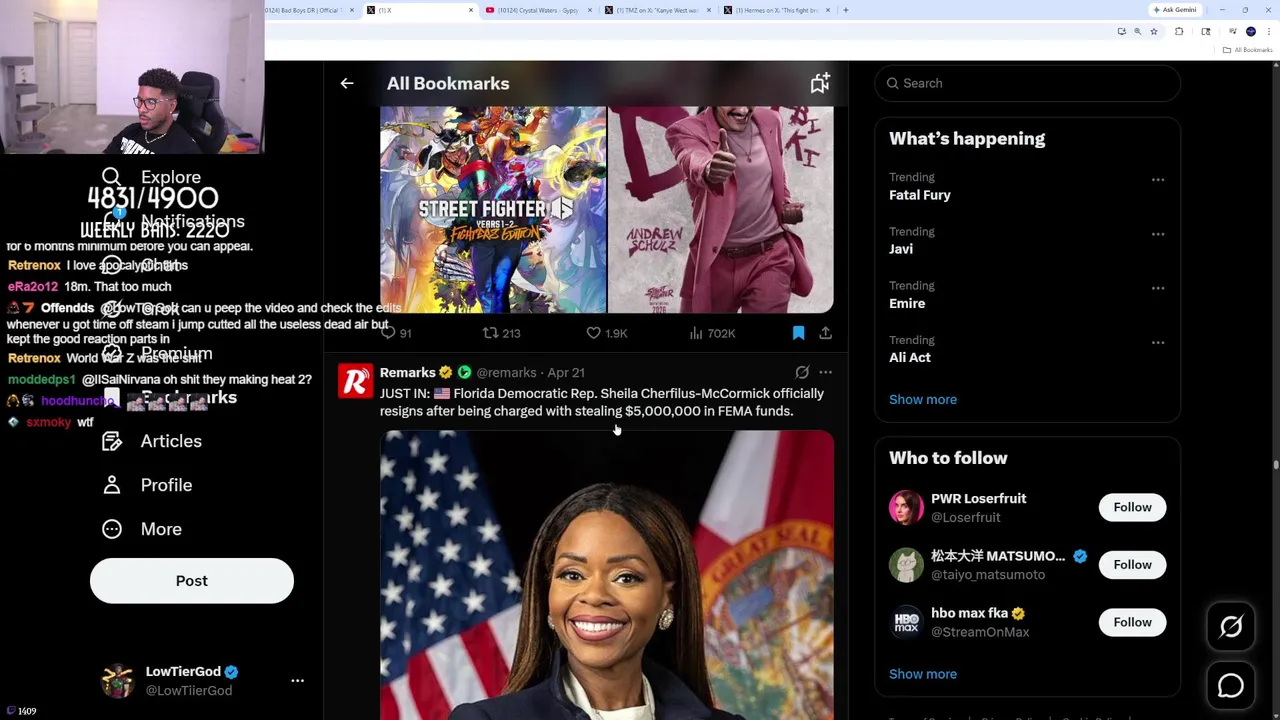Click the Post button
Viewport: 1280px width, 720px height.
coord(192,581)
